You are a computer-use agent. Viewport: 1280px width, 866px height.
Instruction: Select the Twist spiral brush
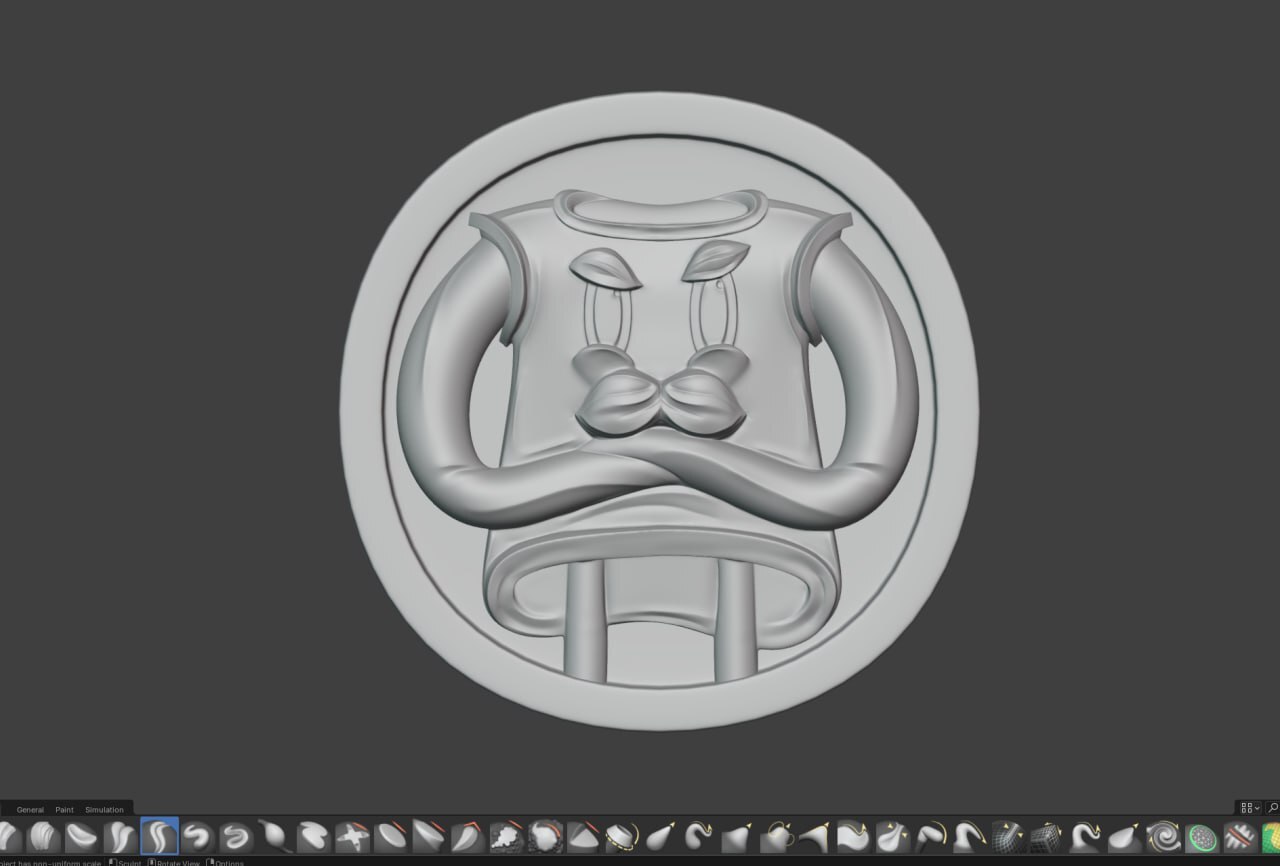1163,836
